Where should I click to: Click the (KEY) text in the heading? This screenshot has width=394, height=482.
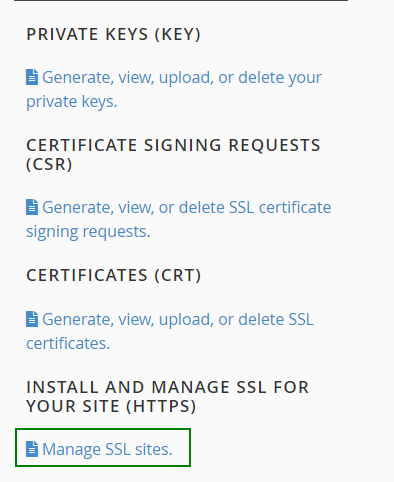pos(178,34)
